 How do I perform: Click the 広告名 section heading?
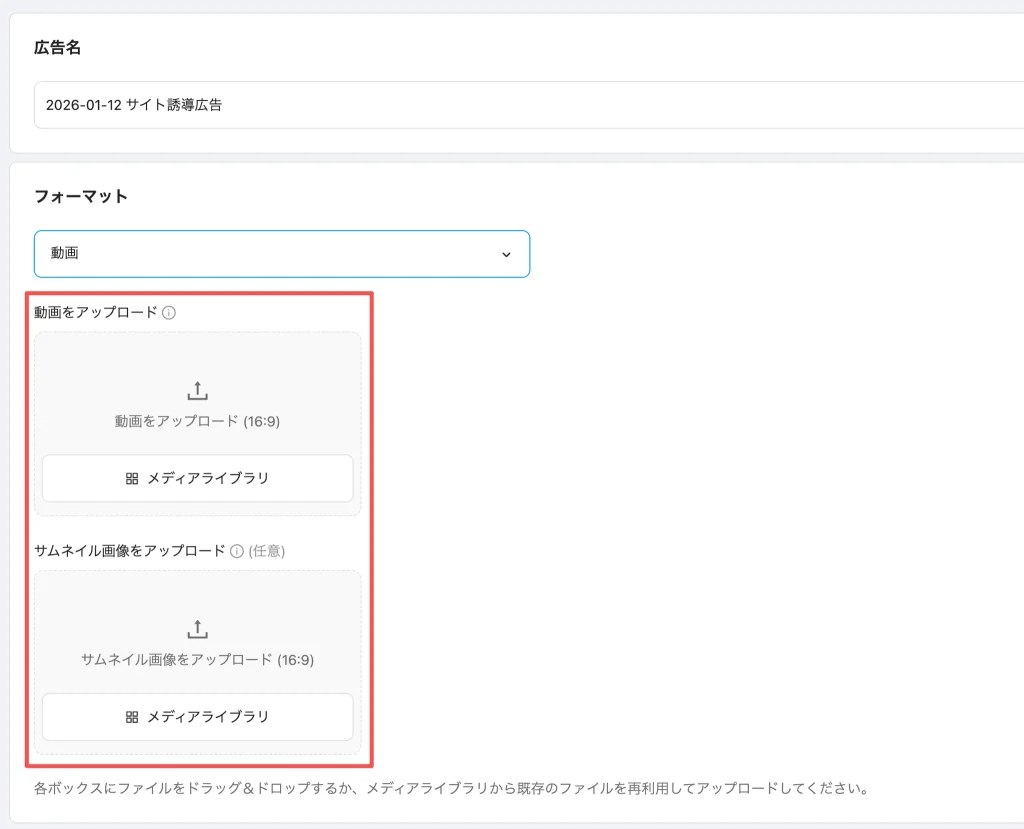click(57, 47)
